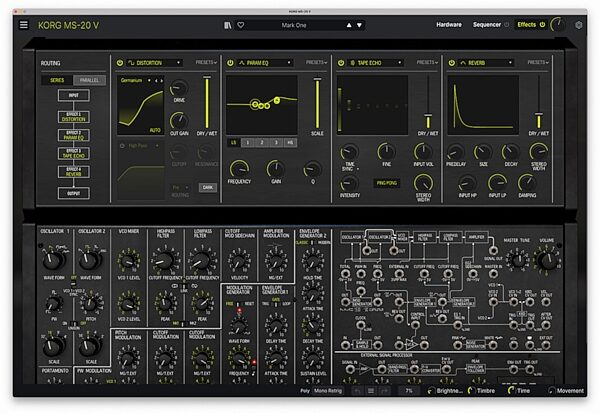Click Tape Echo Intensity knob
Image resolution: width=600 pixels, height=414 pixels.
[x=349, y=184]
